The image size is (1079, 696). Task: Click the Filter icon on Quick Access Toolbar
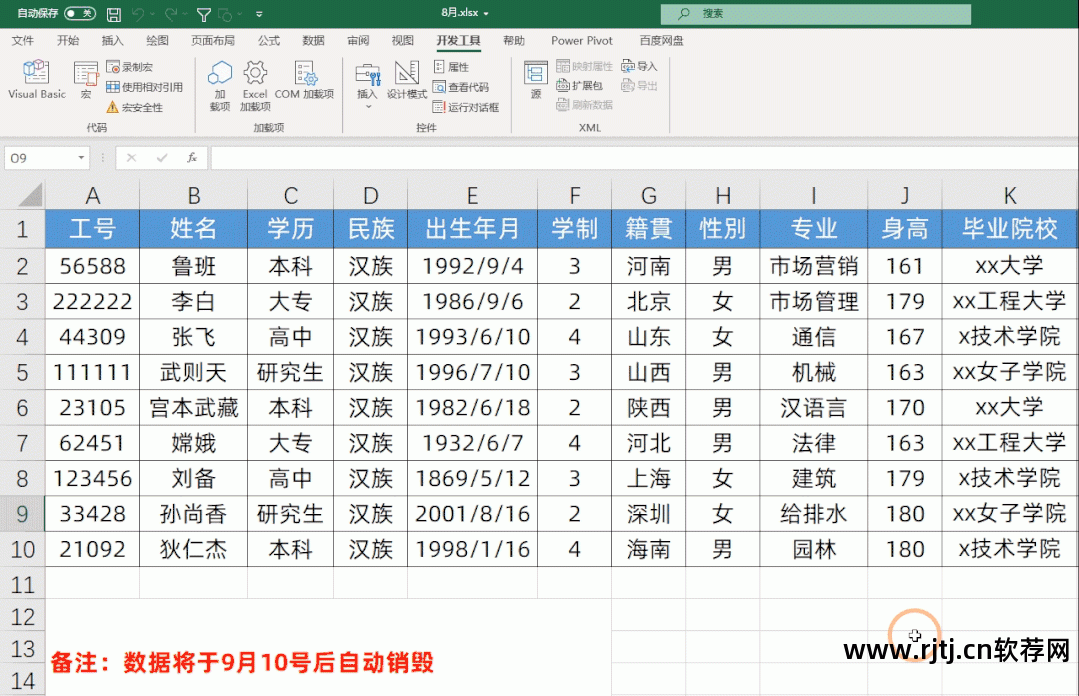203,13
